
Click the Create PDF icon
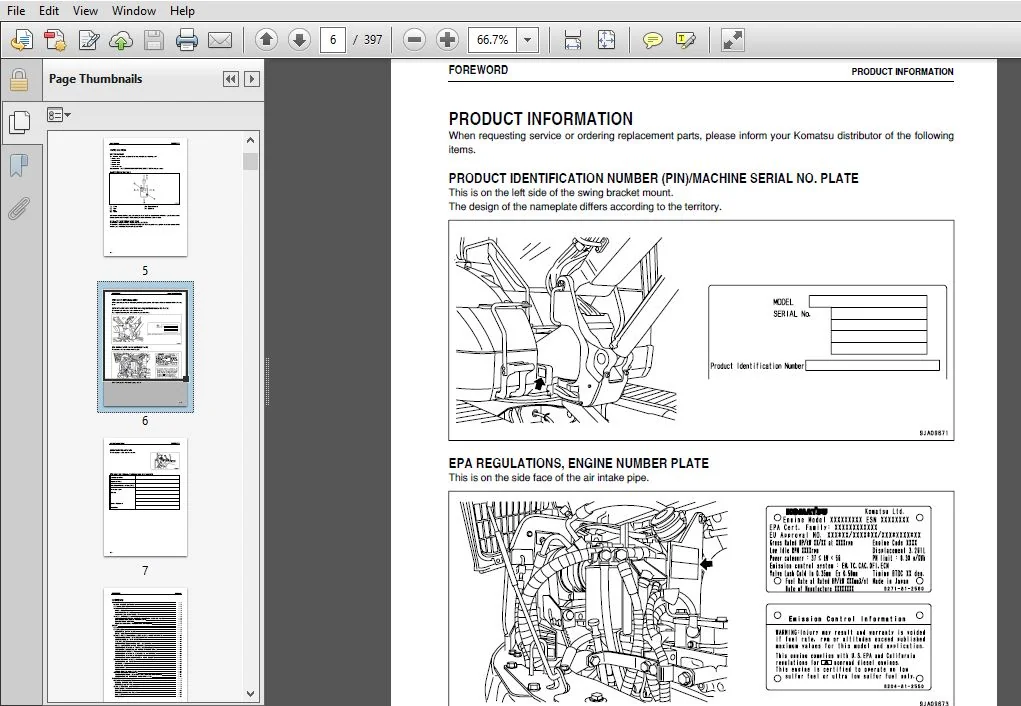pyautogui.click(x=55, y=40)
